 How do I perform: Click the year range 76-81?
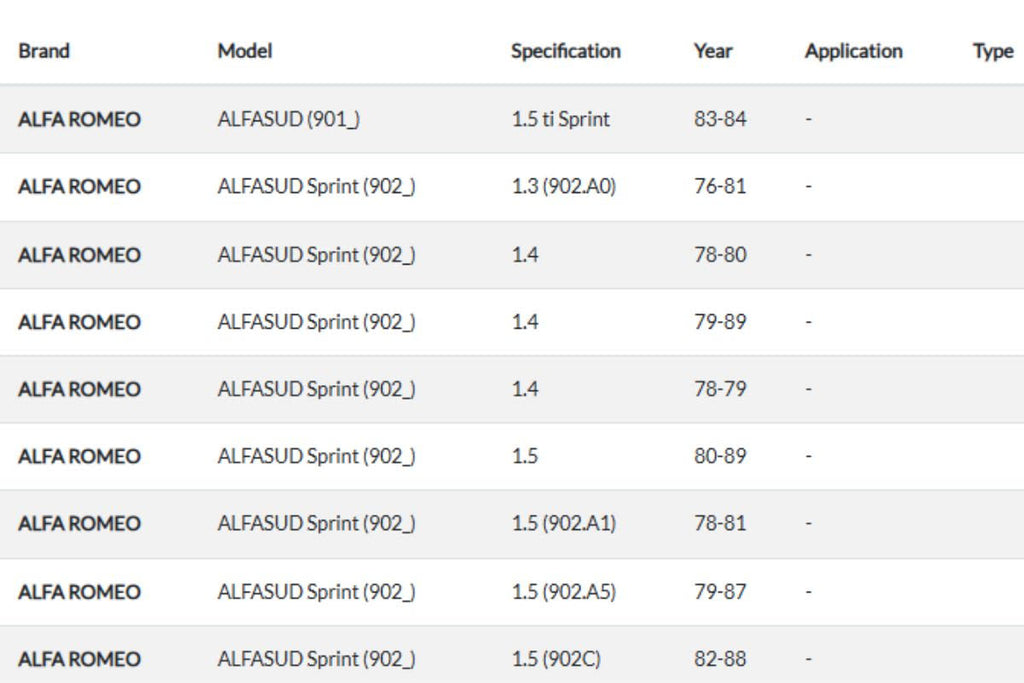[720, 186]
